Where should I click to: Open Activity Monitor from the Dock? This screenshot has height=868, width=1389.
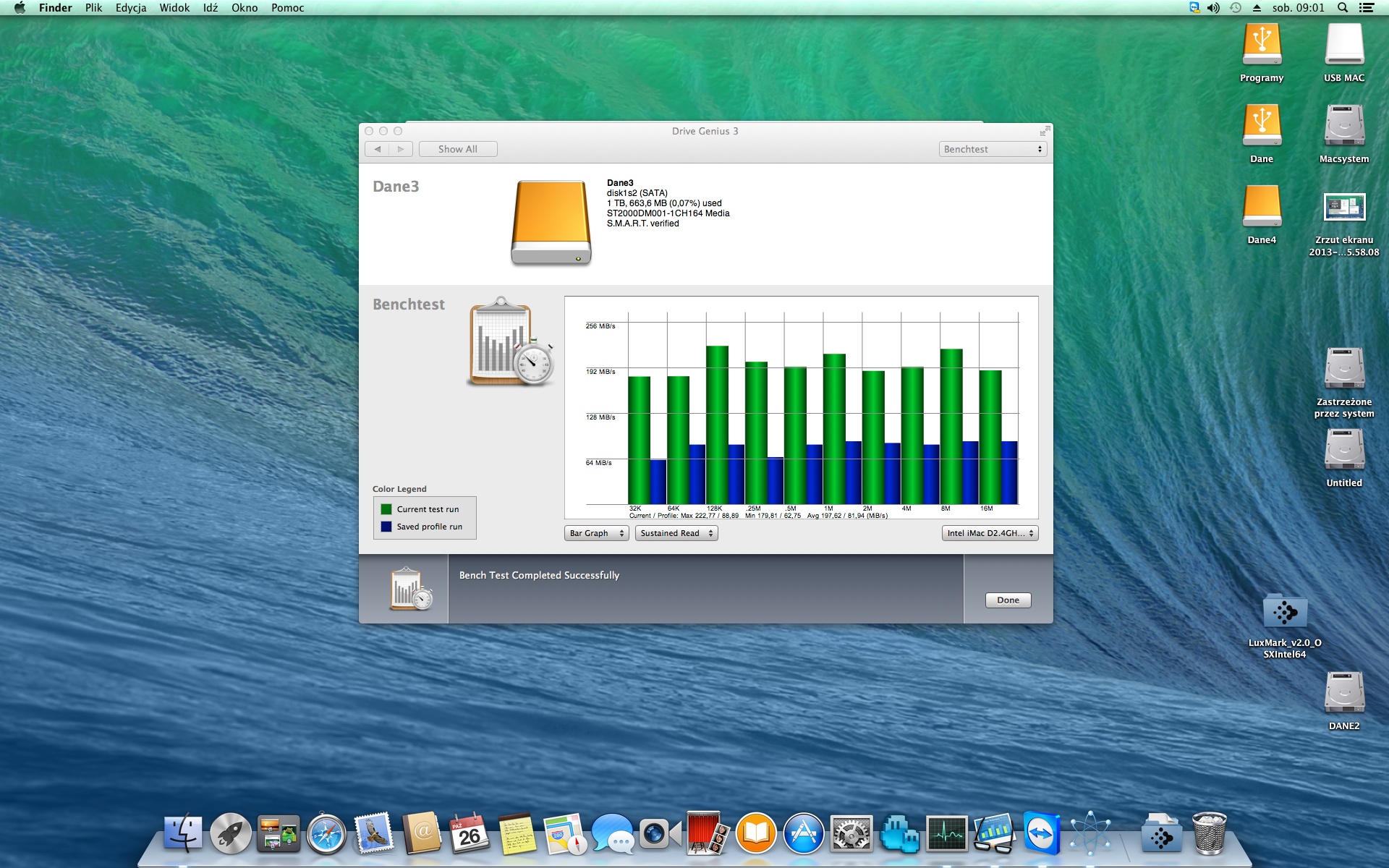(947, 833)
